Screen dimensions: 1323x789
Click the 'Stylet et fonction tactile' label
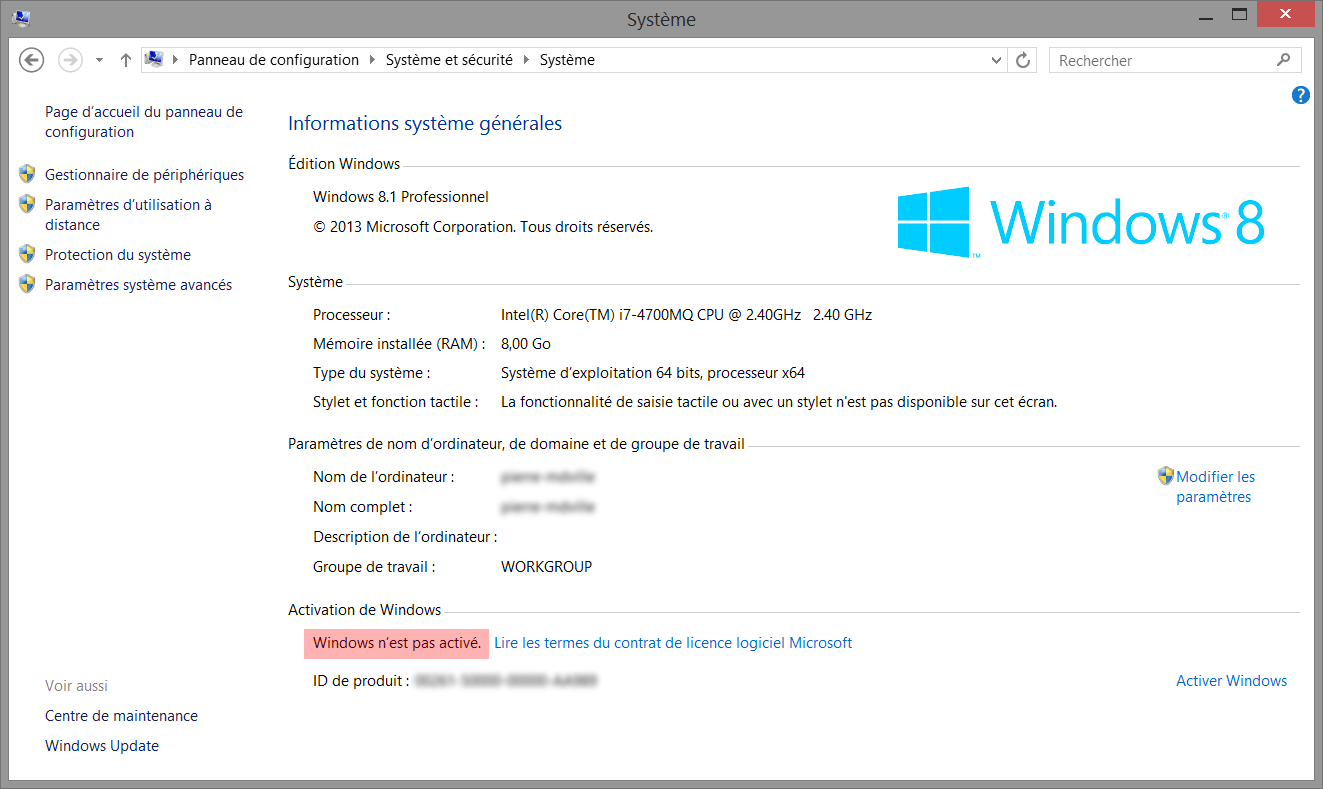tap(395, 402)
